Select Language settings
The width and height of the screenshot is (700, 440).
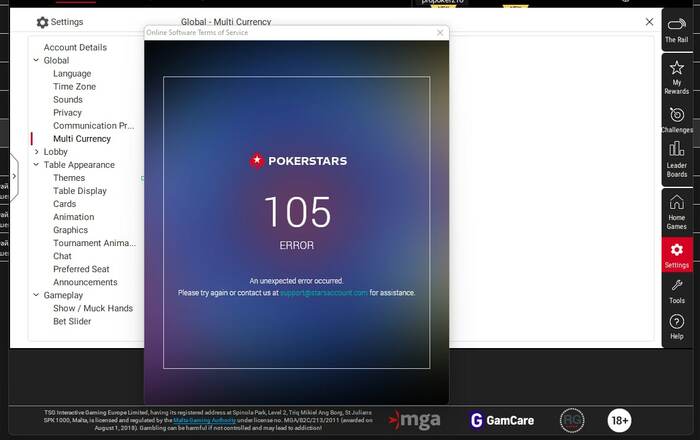[72, 74]
